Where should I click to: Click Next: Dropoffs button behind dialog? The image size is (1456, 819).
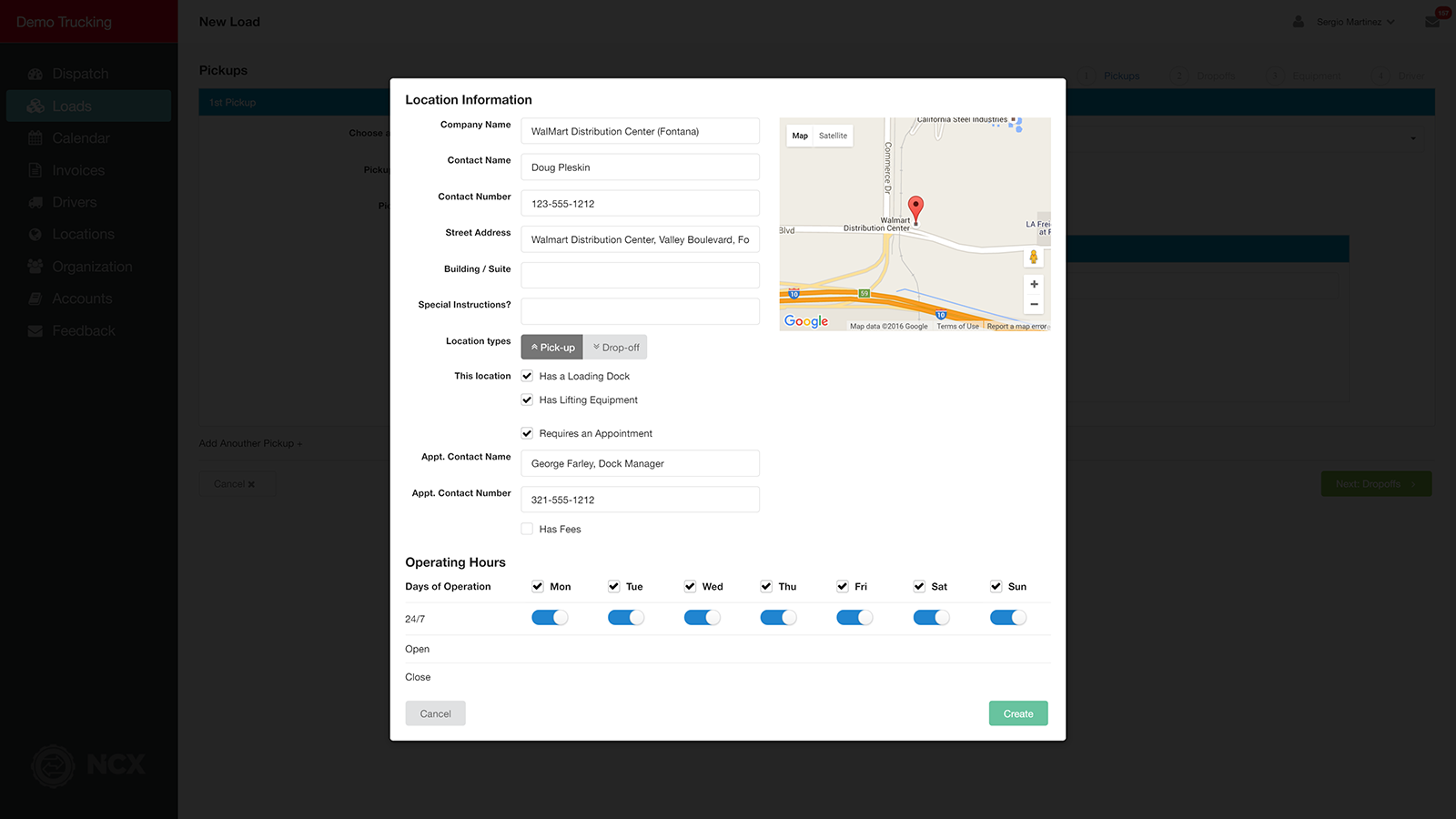1376,484
